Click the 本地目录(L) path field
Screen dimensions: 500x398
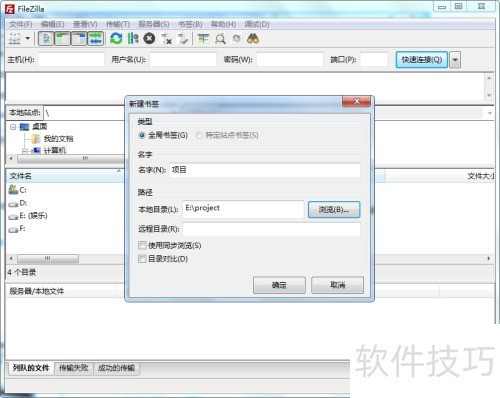(243, 209)
